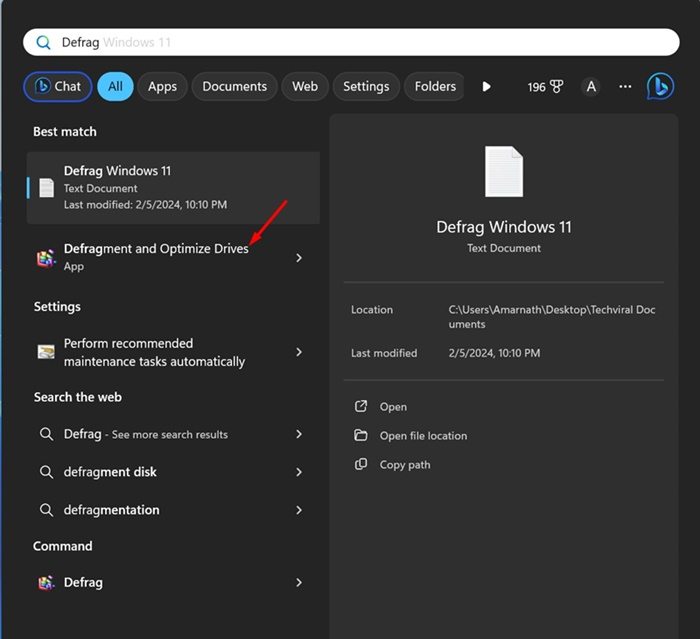The width and height of the screenshot is (700, 639).
Task: Open the three-dots more options menu
Action: pos(625,86)
